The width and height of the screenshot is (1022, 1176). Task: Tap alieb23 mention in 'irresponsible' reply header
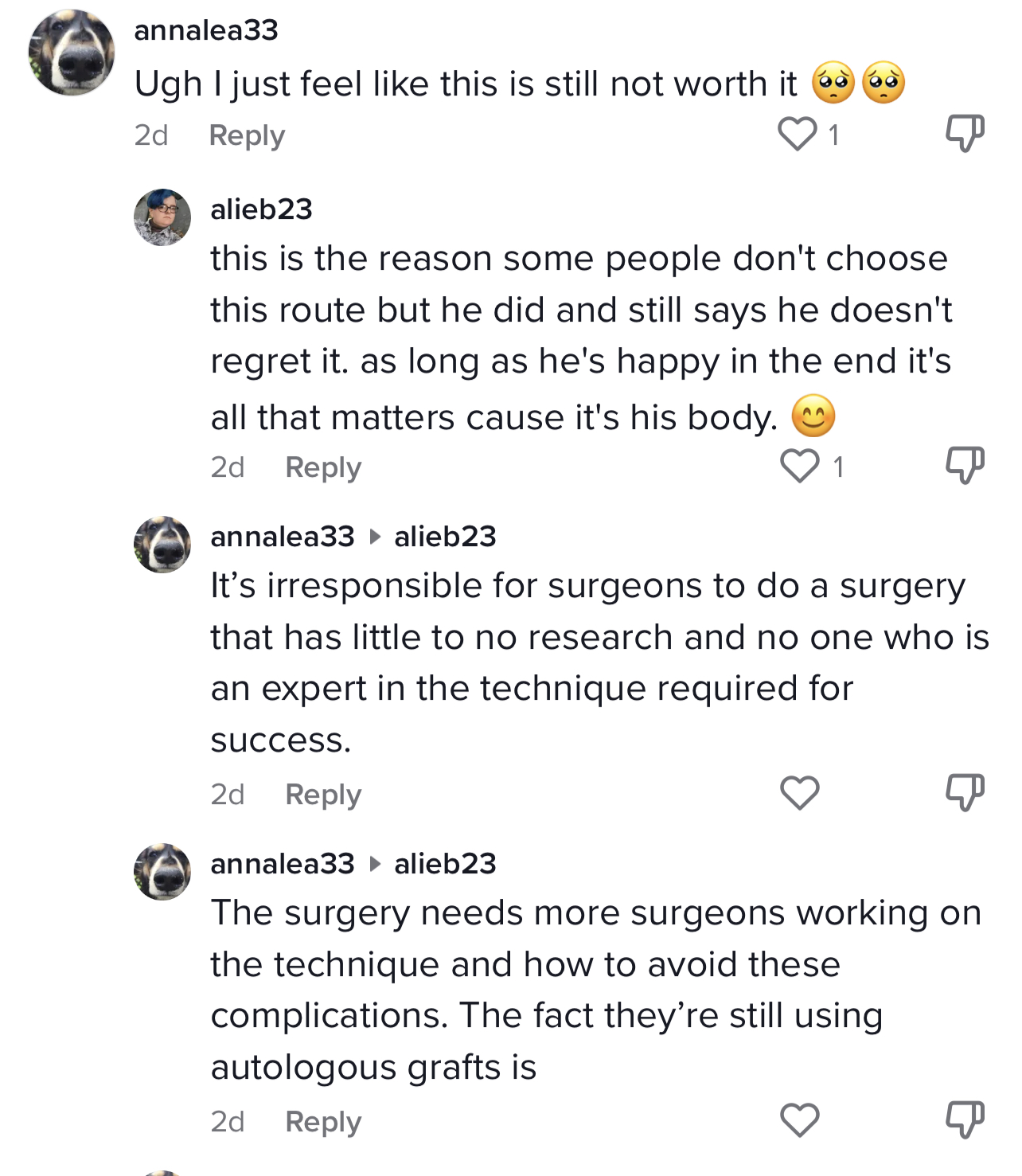(445, 537)
